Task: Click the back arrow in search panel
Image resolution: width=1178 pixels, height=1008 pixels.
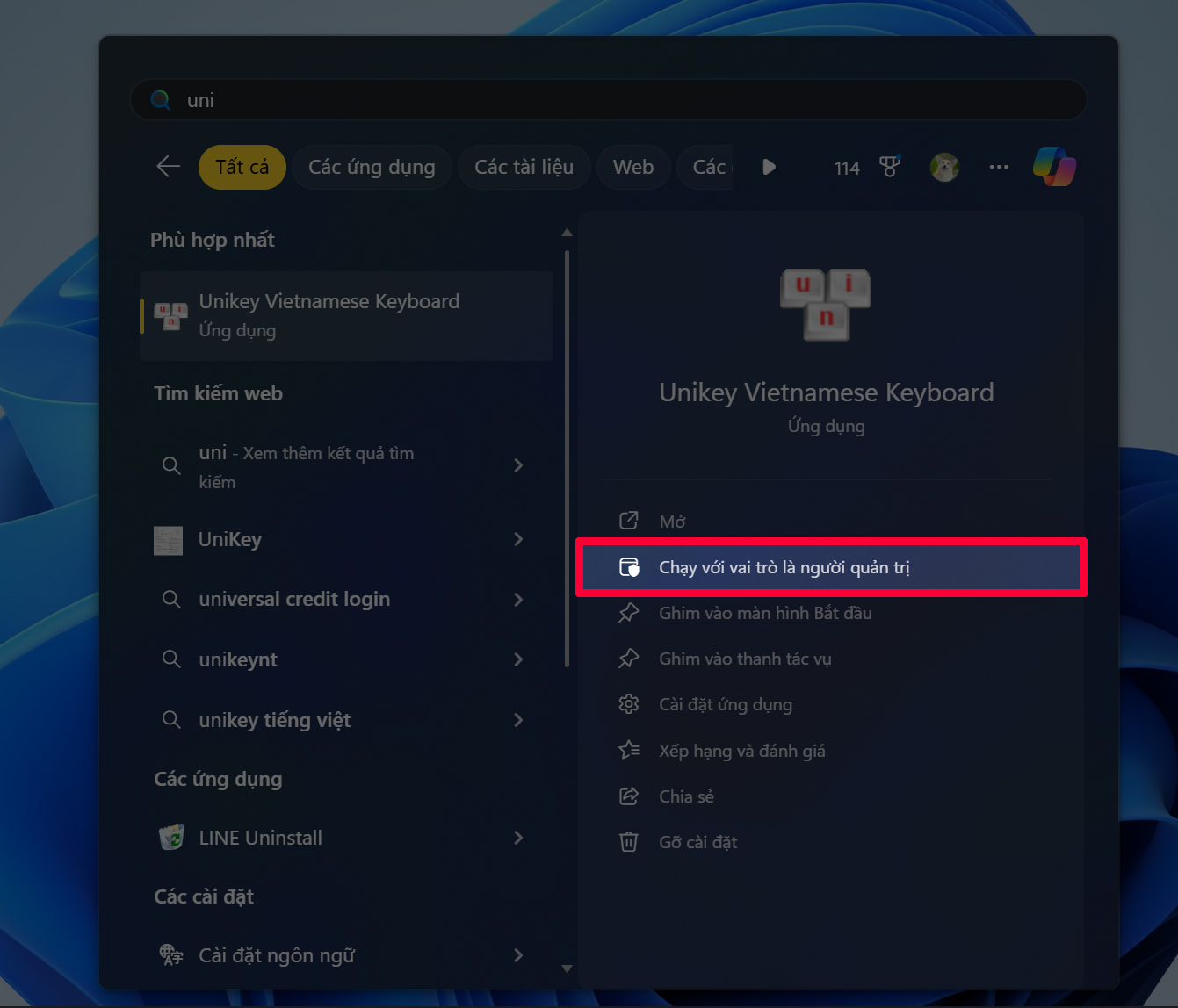Action: pos(168,167)
